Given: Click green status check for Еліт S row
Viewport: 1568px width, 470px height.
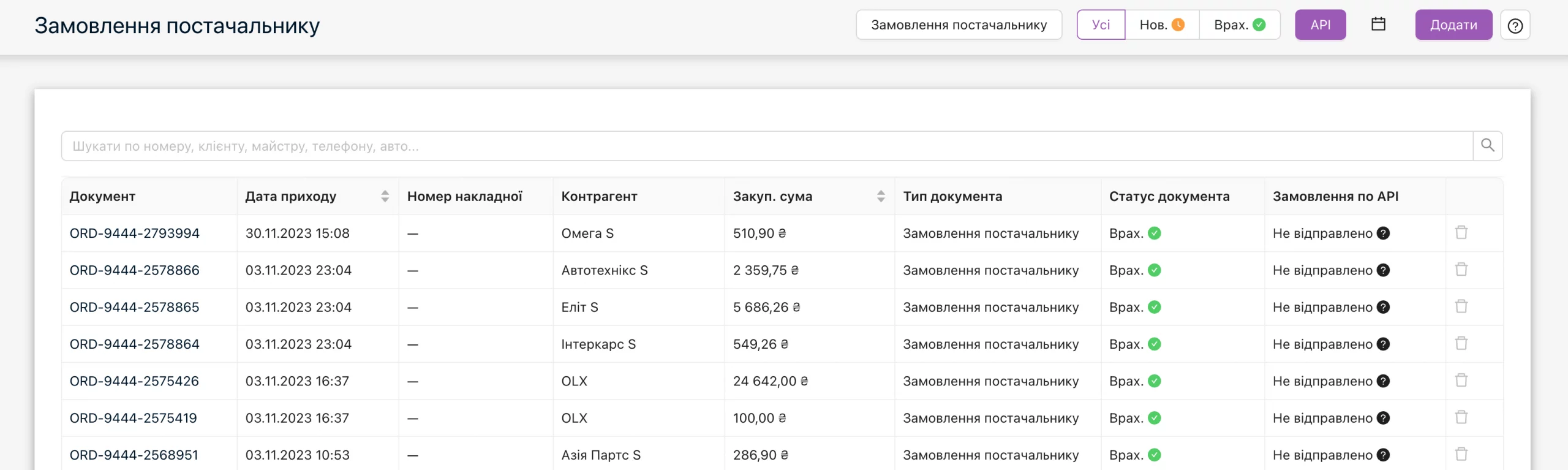Looking at the screenshot, I should pos(1155,307).
